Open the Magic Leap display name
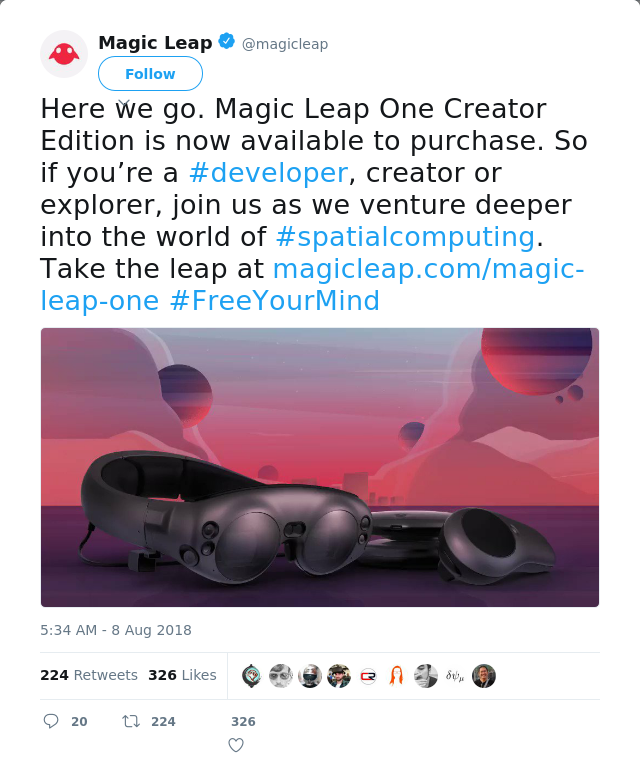The width and height of the screenshot is (640, 761). click(155, 43)
